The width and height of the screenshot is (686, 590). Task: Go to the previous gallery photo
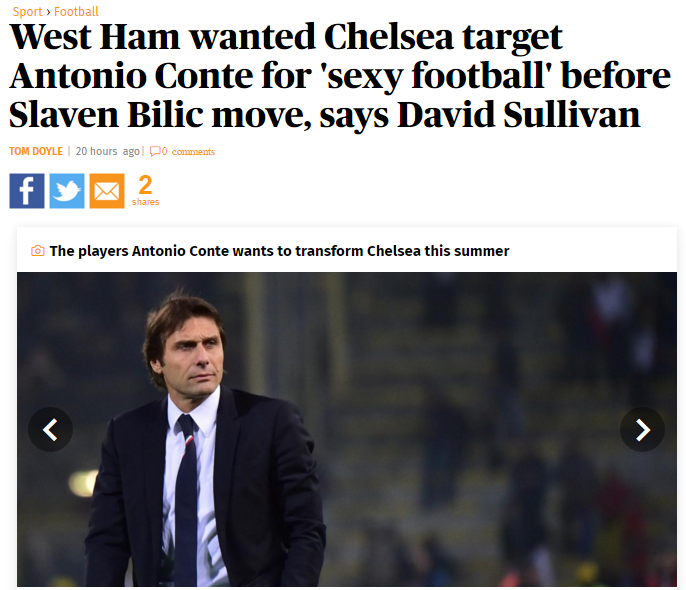[x=50, y=429]
